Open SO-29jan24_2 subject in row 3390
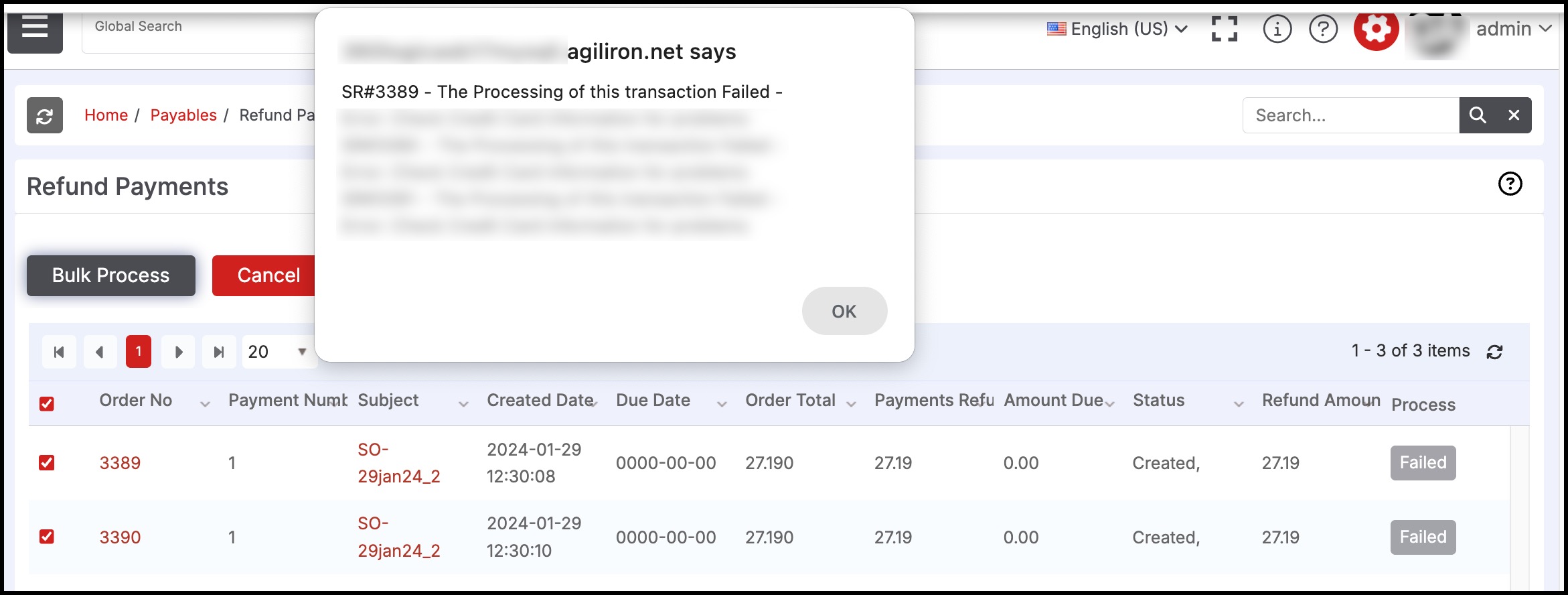The width and height of the screenshot is (1568, 595). (399, 537)
